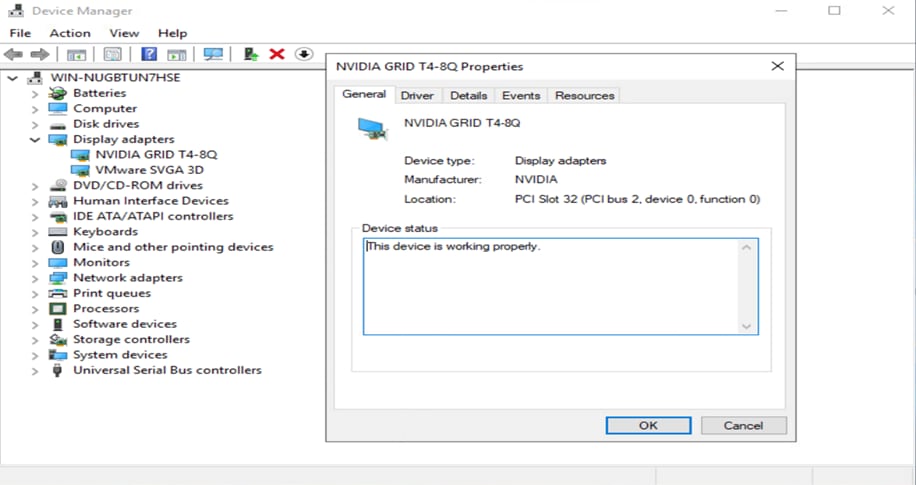Select VMware SVGA 3D in device tree
Viewport: 916px width, 485px height.
point(150,170)
